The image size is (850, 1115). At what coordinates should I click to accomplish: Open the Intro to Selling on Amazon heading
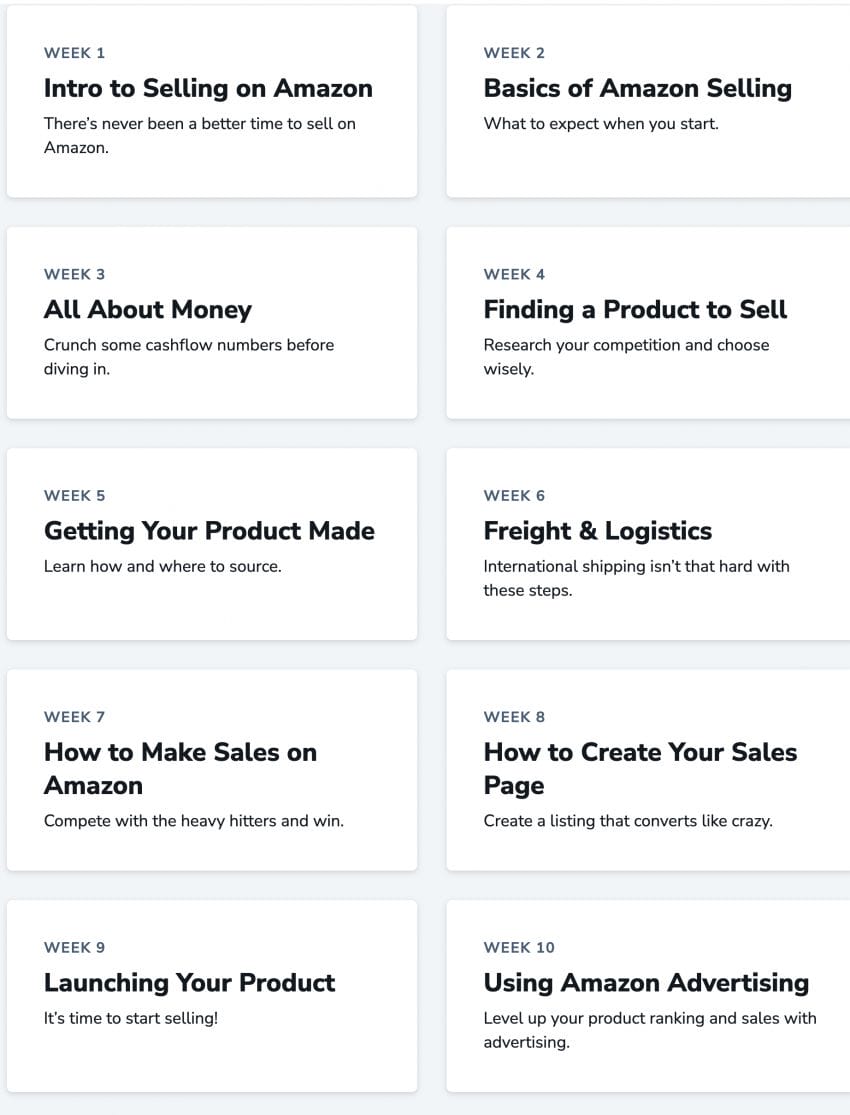(x=208, y=88)
